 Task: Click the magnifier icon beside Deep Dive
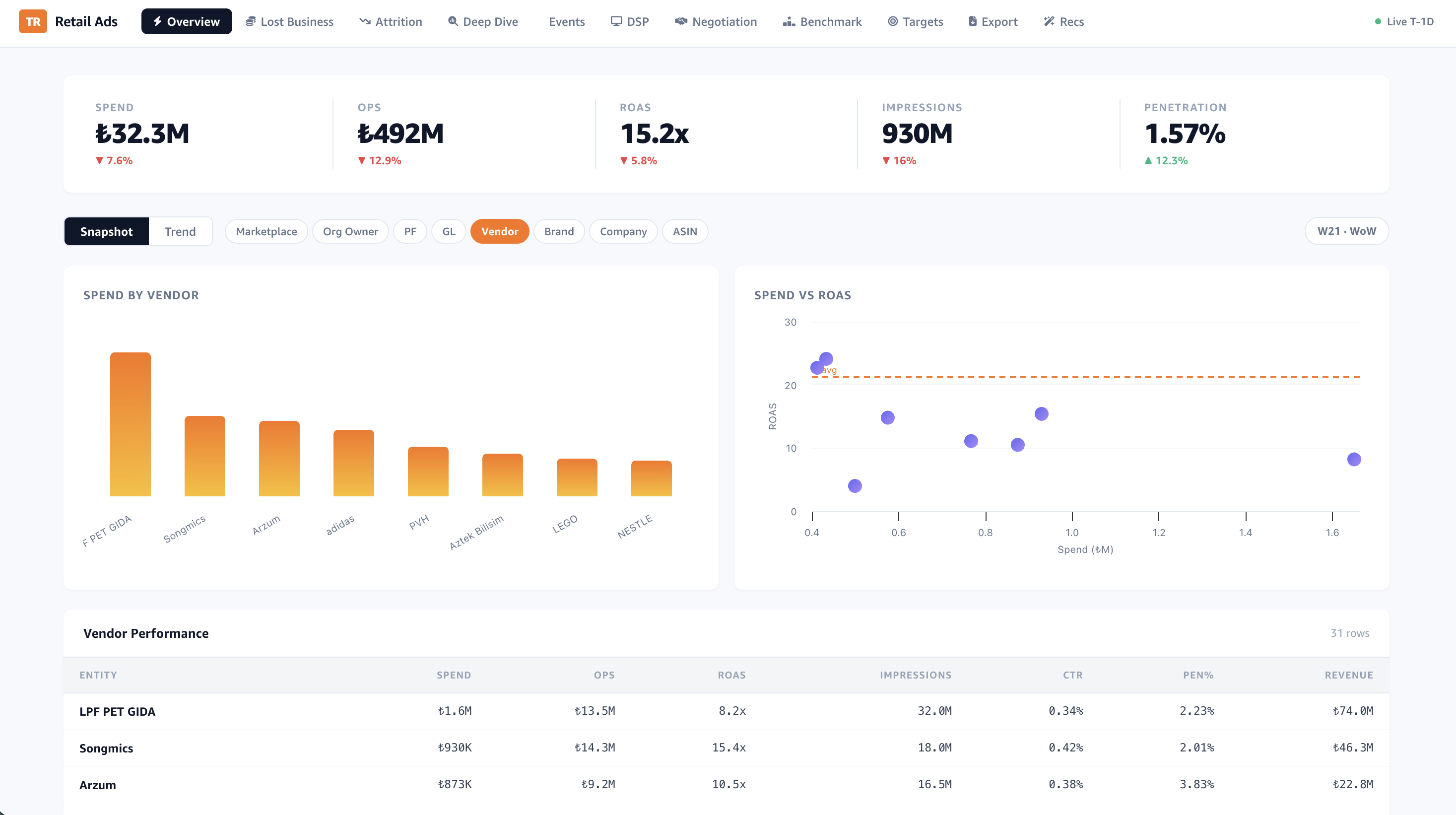[x=453, y=21]
